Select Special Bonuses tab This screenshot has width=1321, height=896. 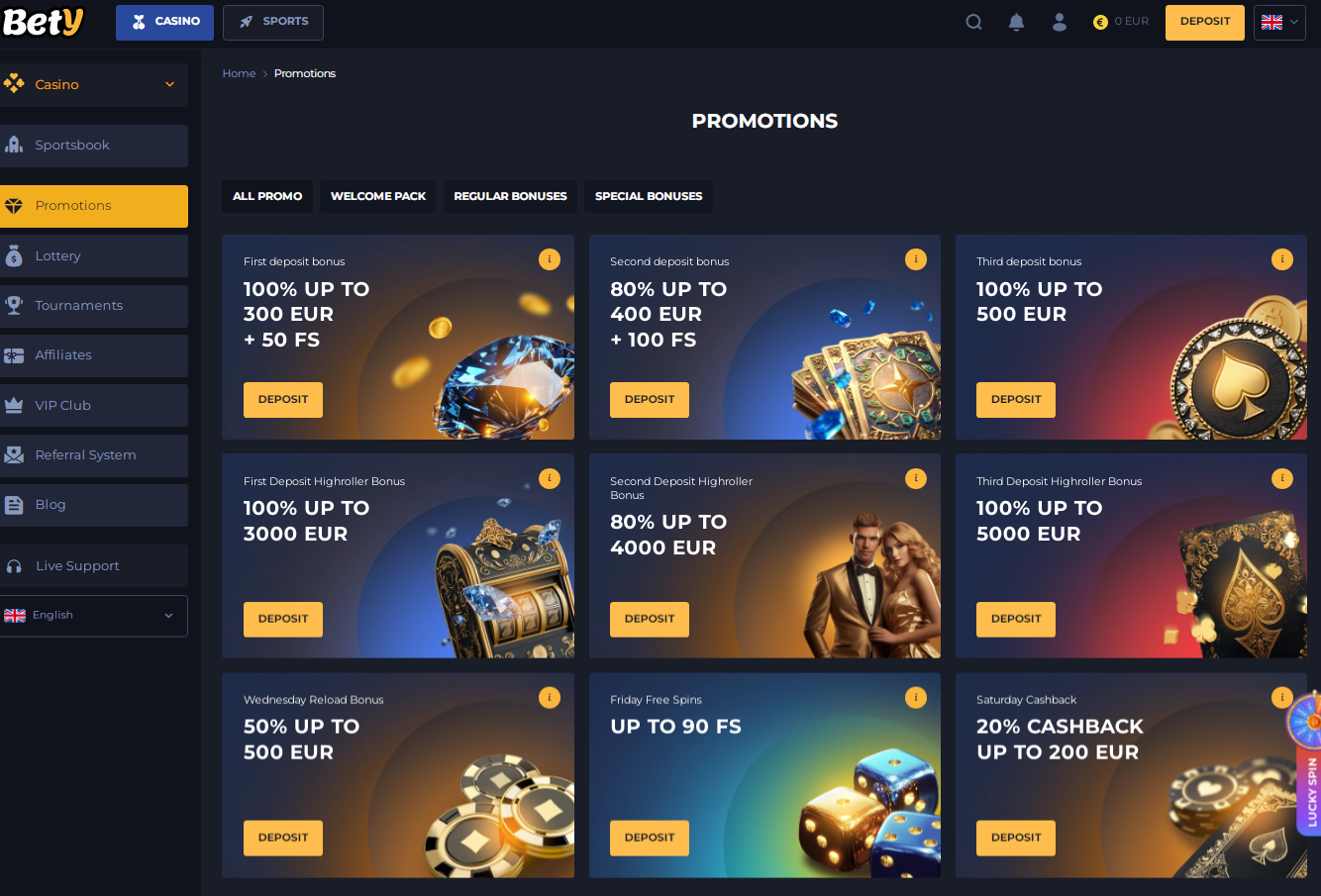point(649,196)
